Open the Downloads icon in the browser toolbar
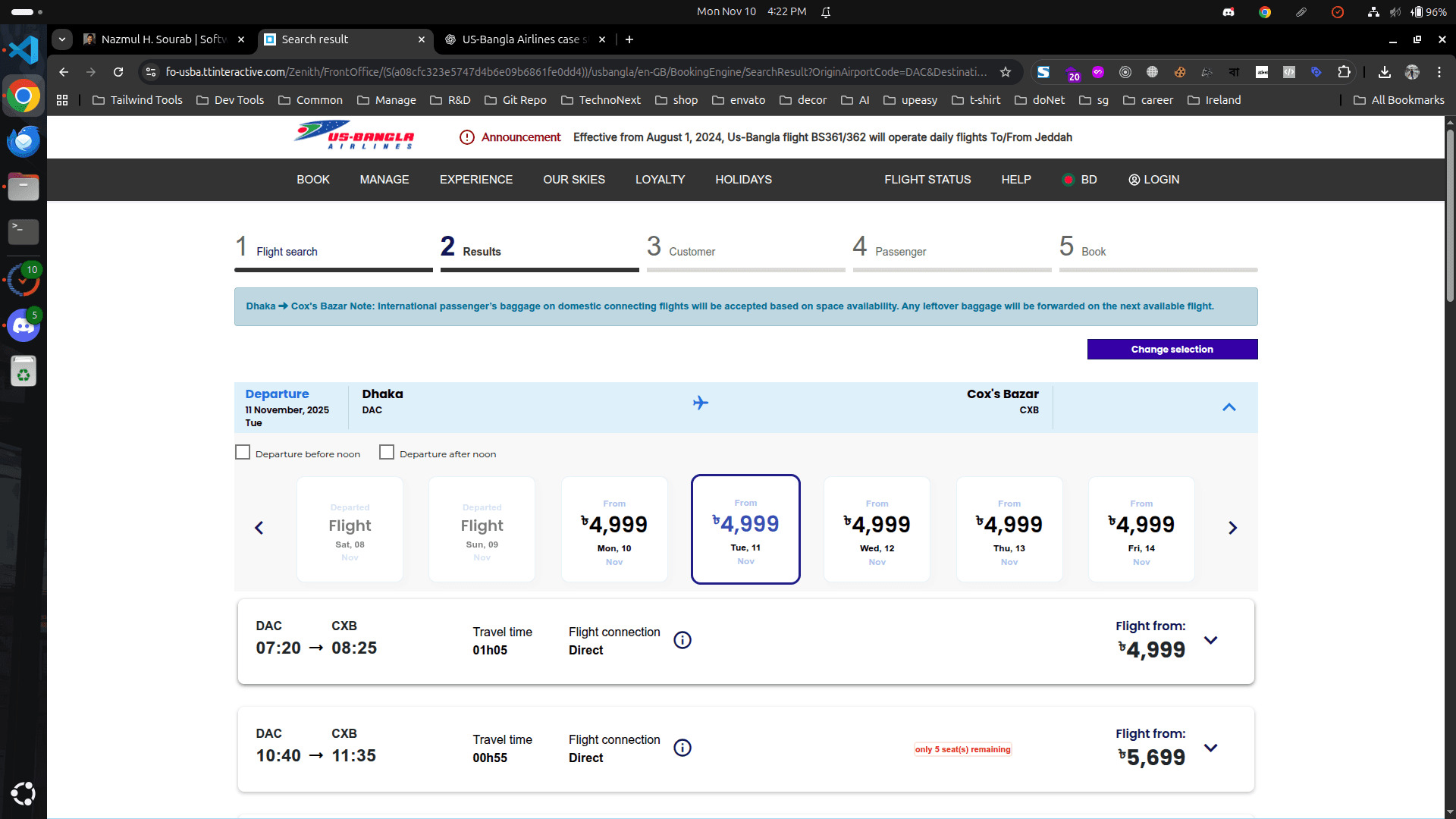The image size is (1456, 819). (1385, 72)
